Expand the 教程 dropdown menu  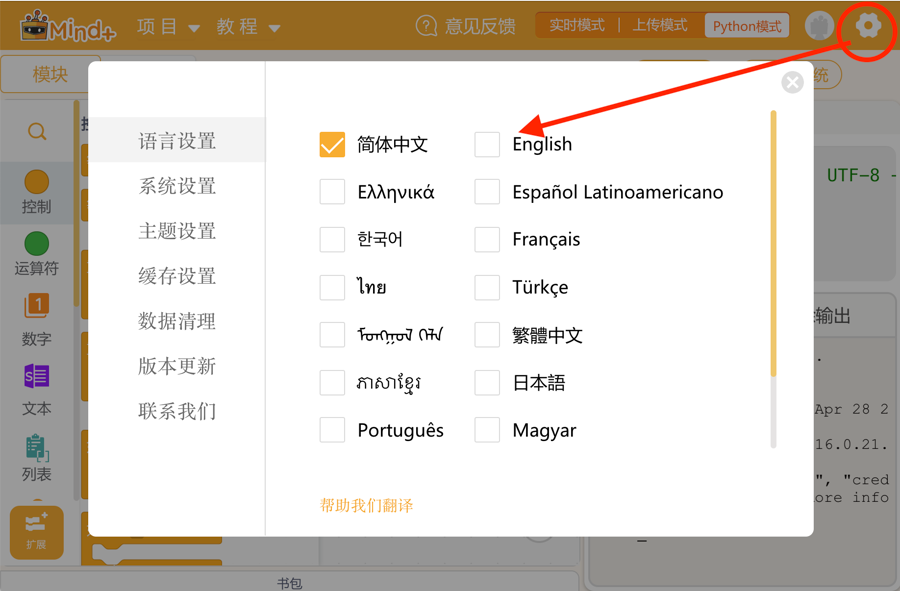pyautogui.click(x=248, y=27)
